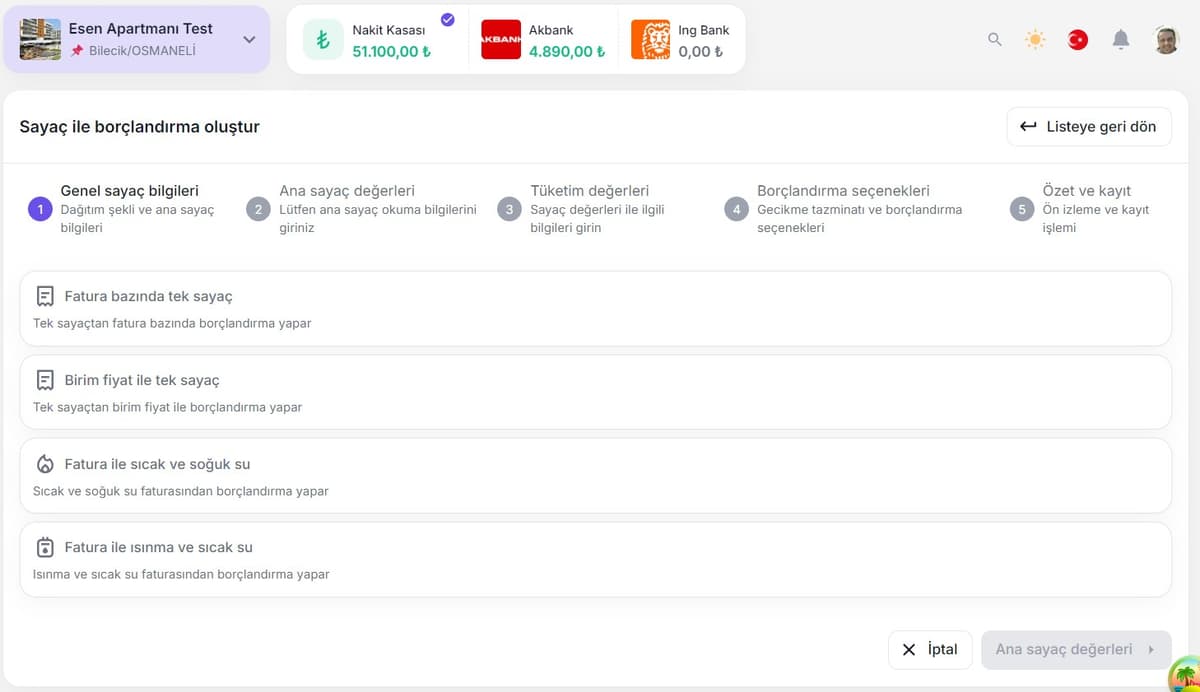Screen dimensions: 1200x692
Task: Go to step 2 Ana sayaç değerleri
Action: [346, 191]
